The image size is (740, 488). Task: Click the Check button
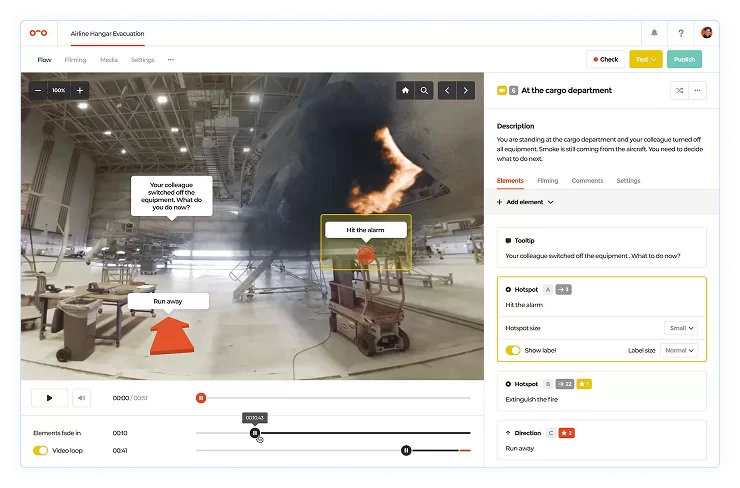pos(604,59)
